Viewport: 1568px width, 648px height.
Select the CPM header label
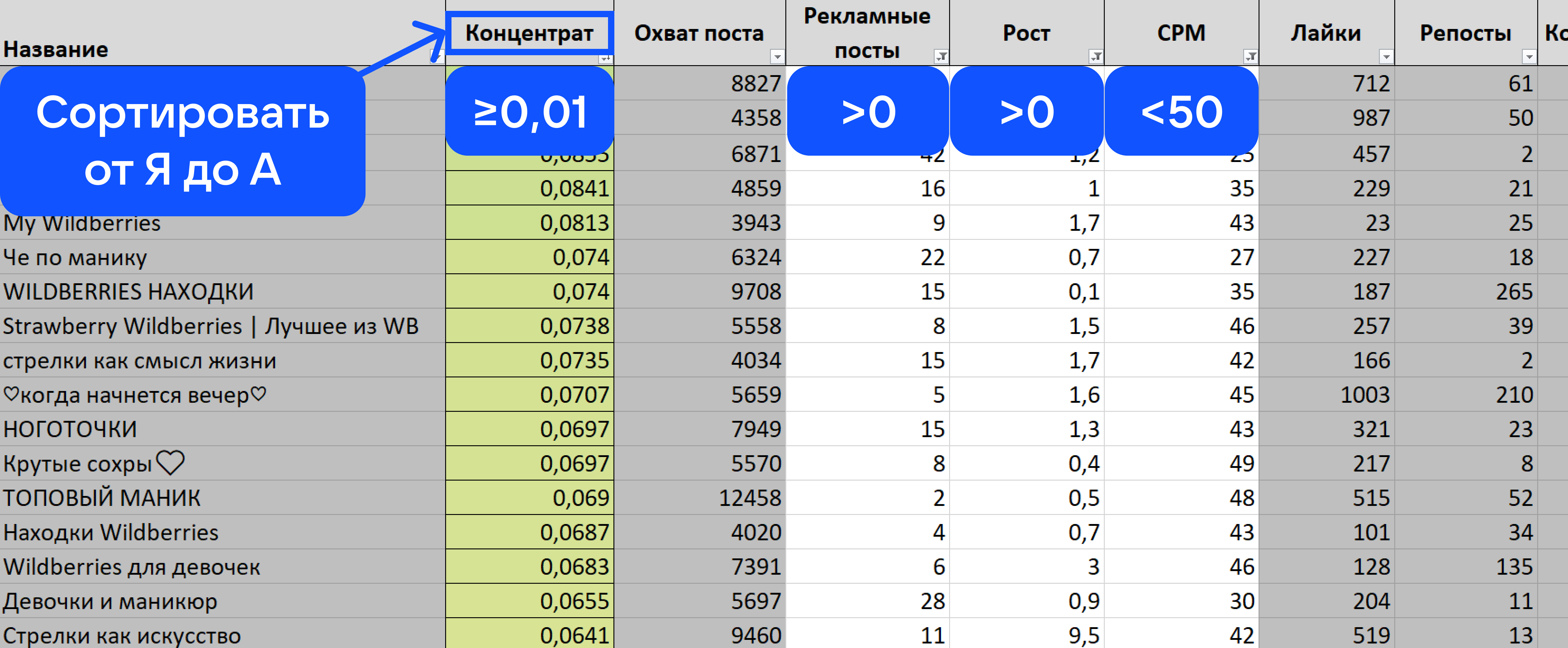click(x=1181, y=33)
